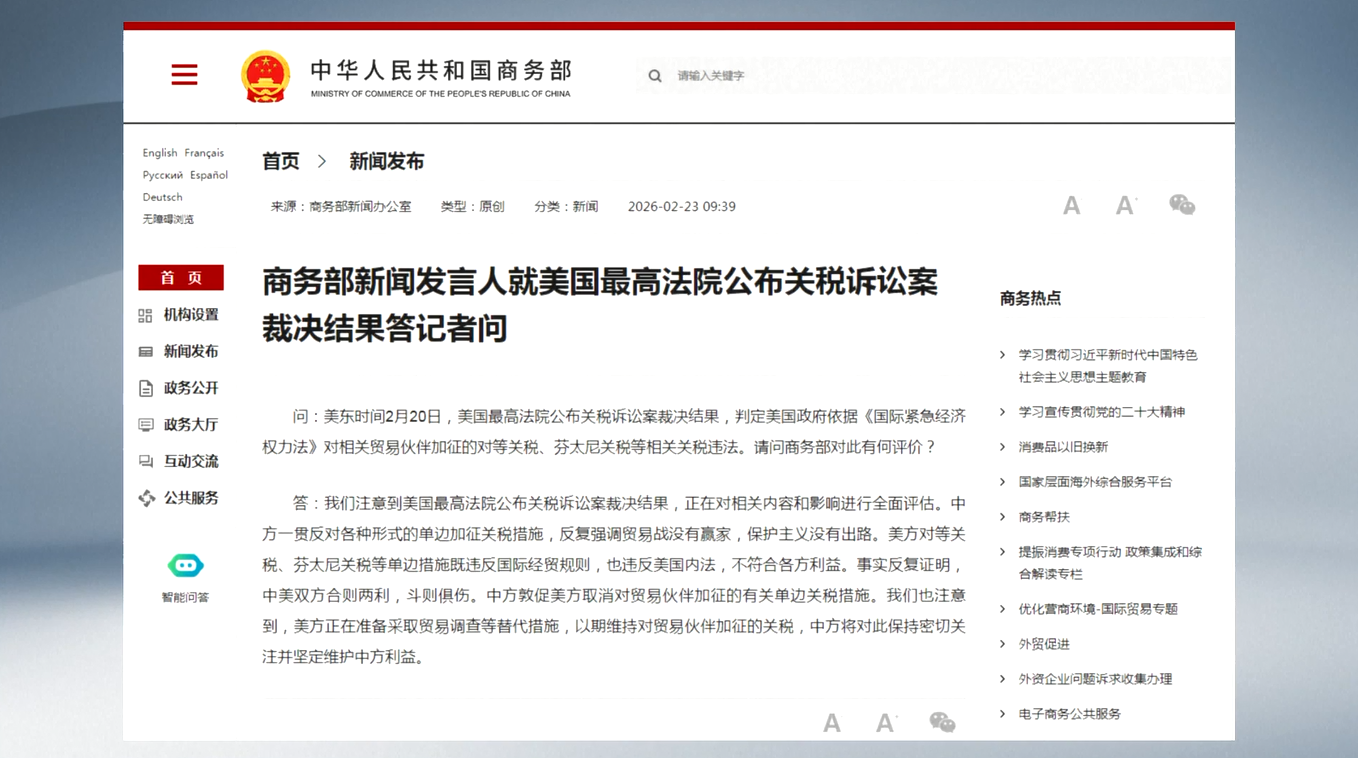
Task: Click the top decrease font size icon
Action: tap(1071, 206)
